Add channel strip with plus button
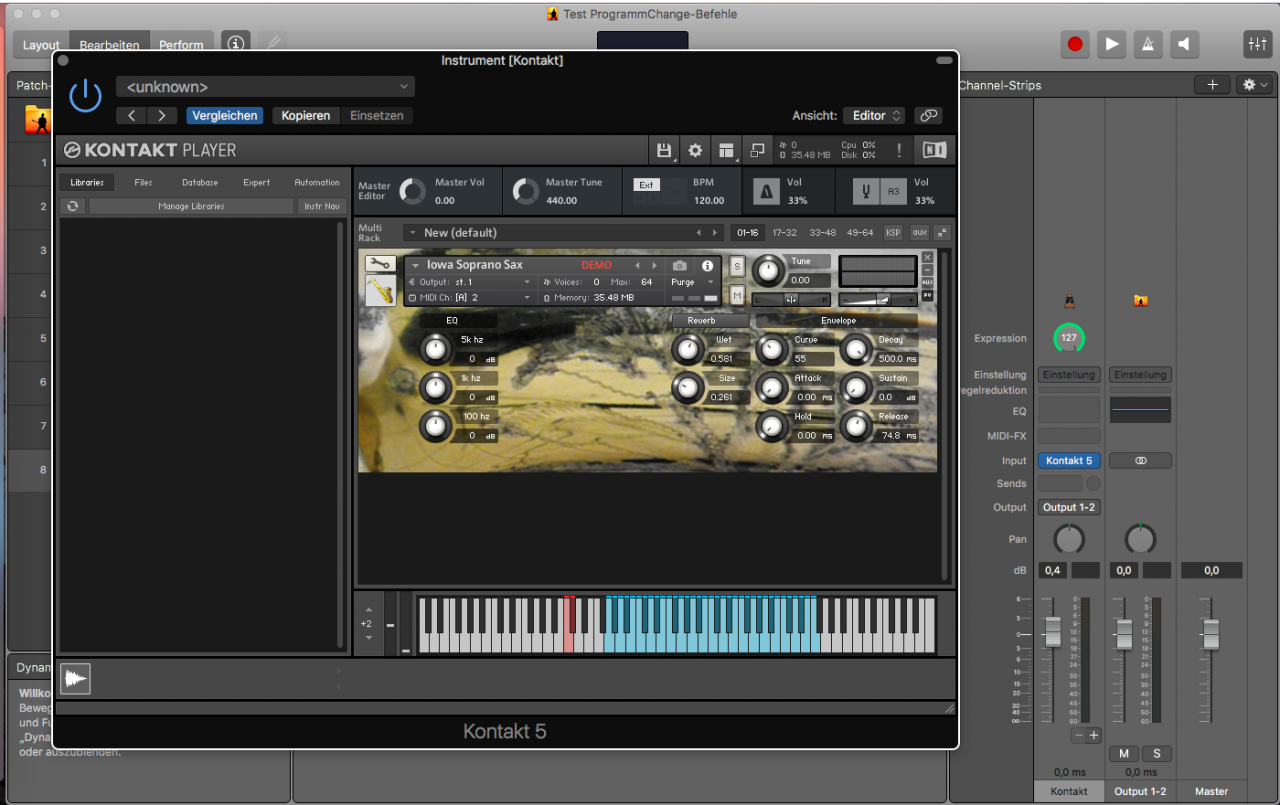 point(1212,85)
